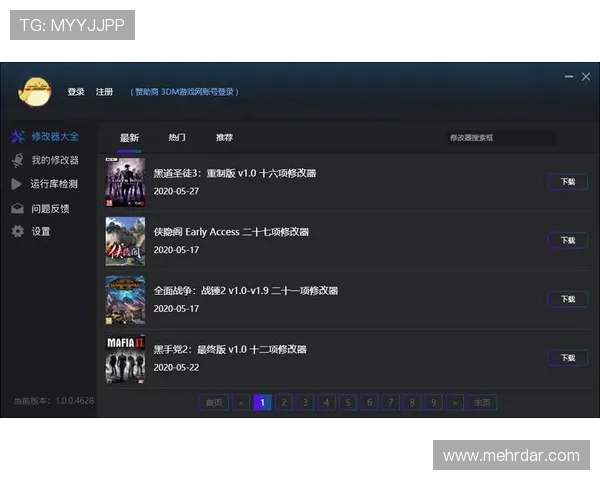The width and height of the screenshot is (600, 480).
Task: Open the Mafia II cover thumbnail
Action: click(125, 359)
